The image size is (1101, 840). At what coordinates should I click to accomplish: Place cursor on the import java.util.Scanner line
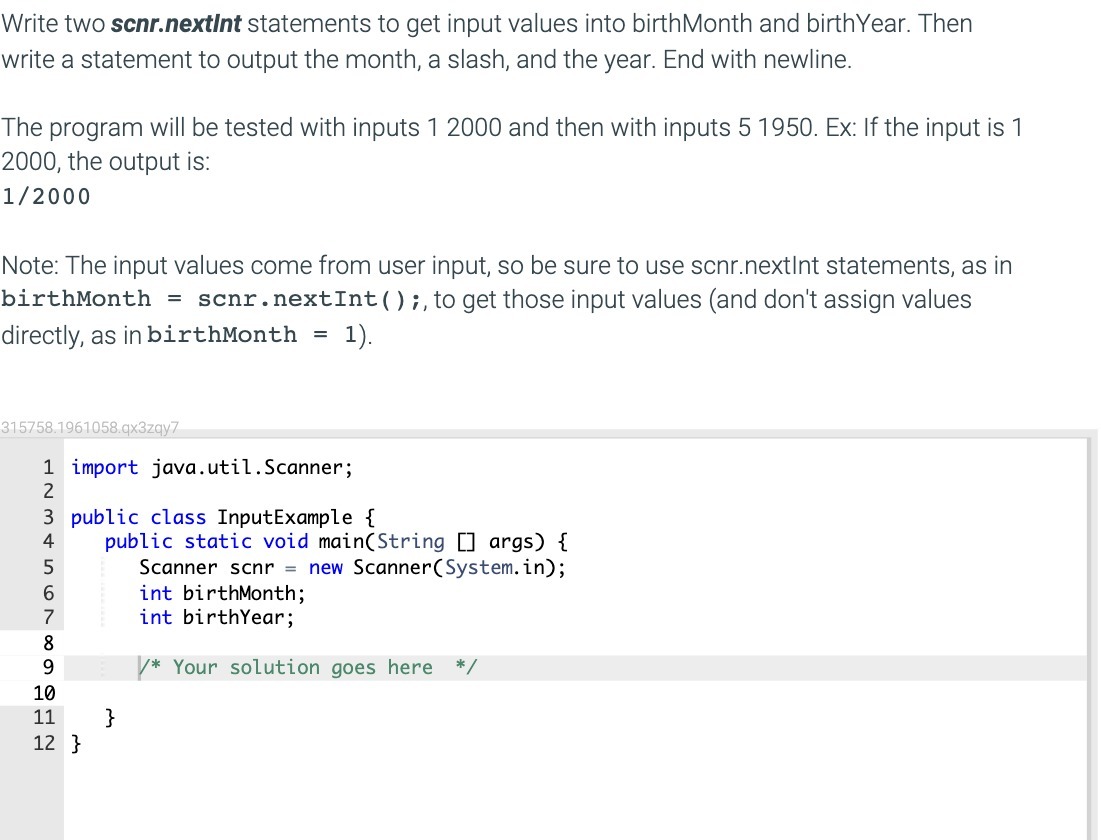pos(210,467)
